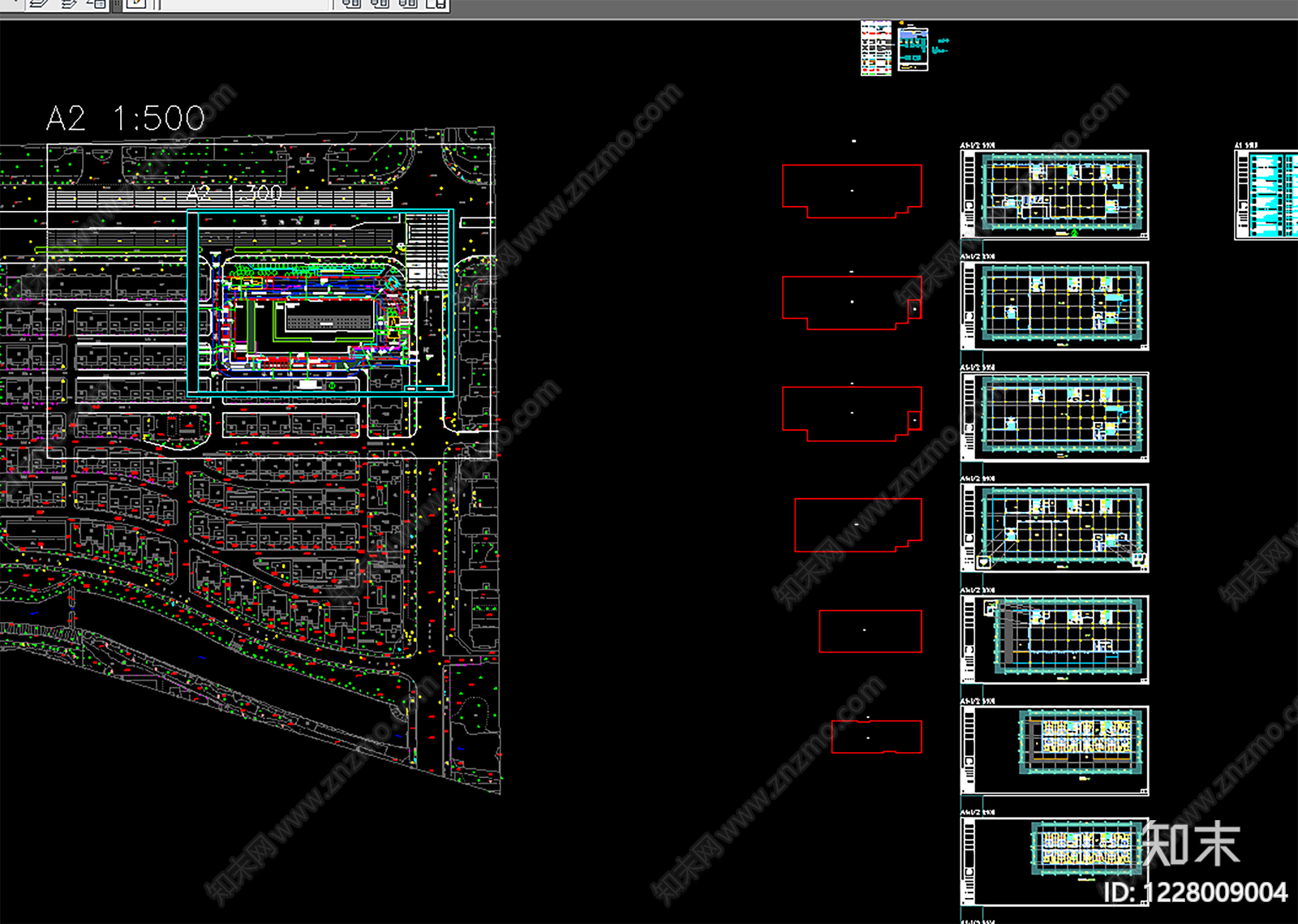This screenshot has height=924, width=1298.
Task: Select the sixth floor plan sheet from top
Action: 1055,750
